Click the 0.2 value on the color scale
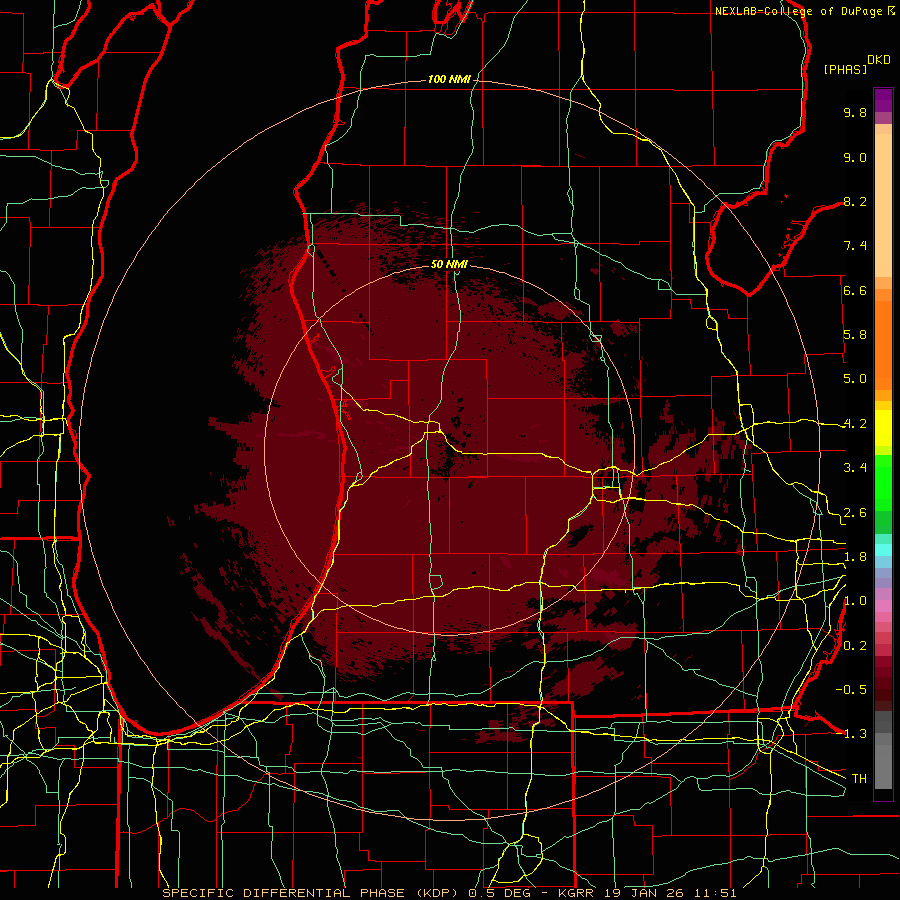 click(x=855, y=646)
